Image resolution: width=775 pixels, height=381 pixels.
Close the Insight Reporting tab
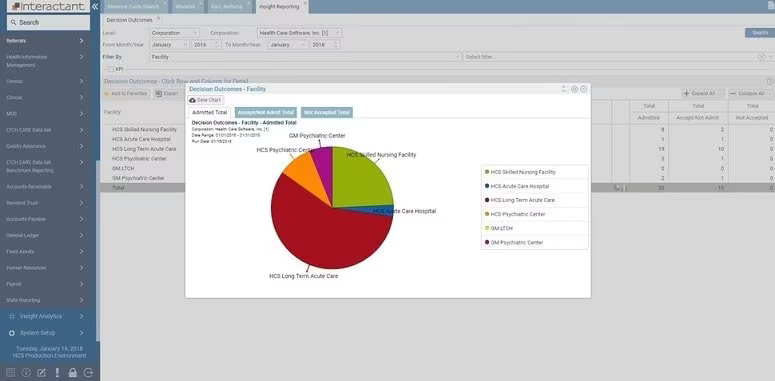[x=305, y=3]
